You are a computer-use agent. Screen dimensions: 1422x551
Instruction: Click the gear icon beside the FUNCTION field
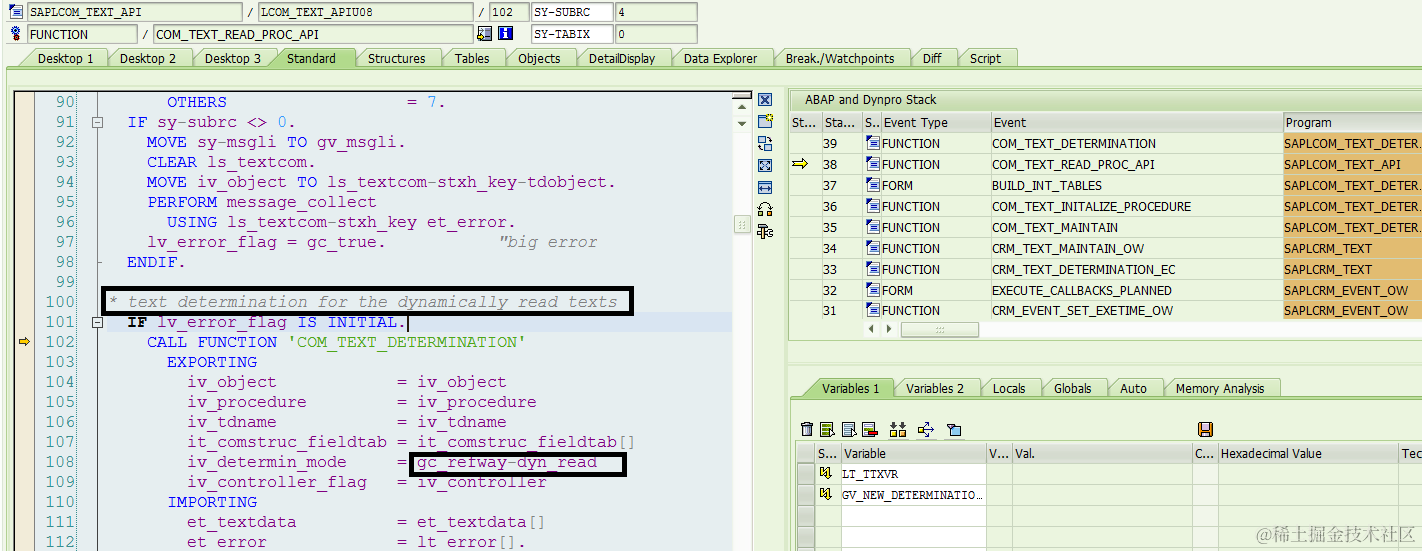pyautogui.click(x=16, y=34)
